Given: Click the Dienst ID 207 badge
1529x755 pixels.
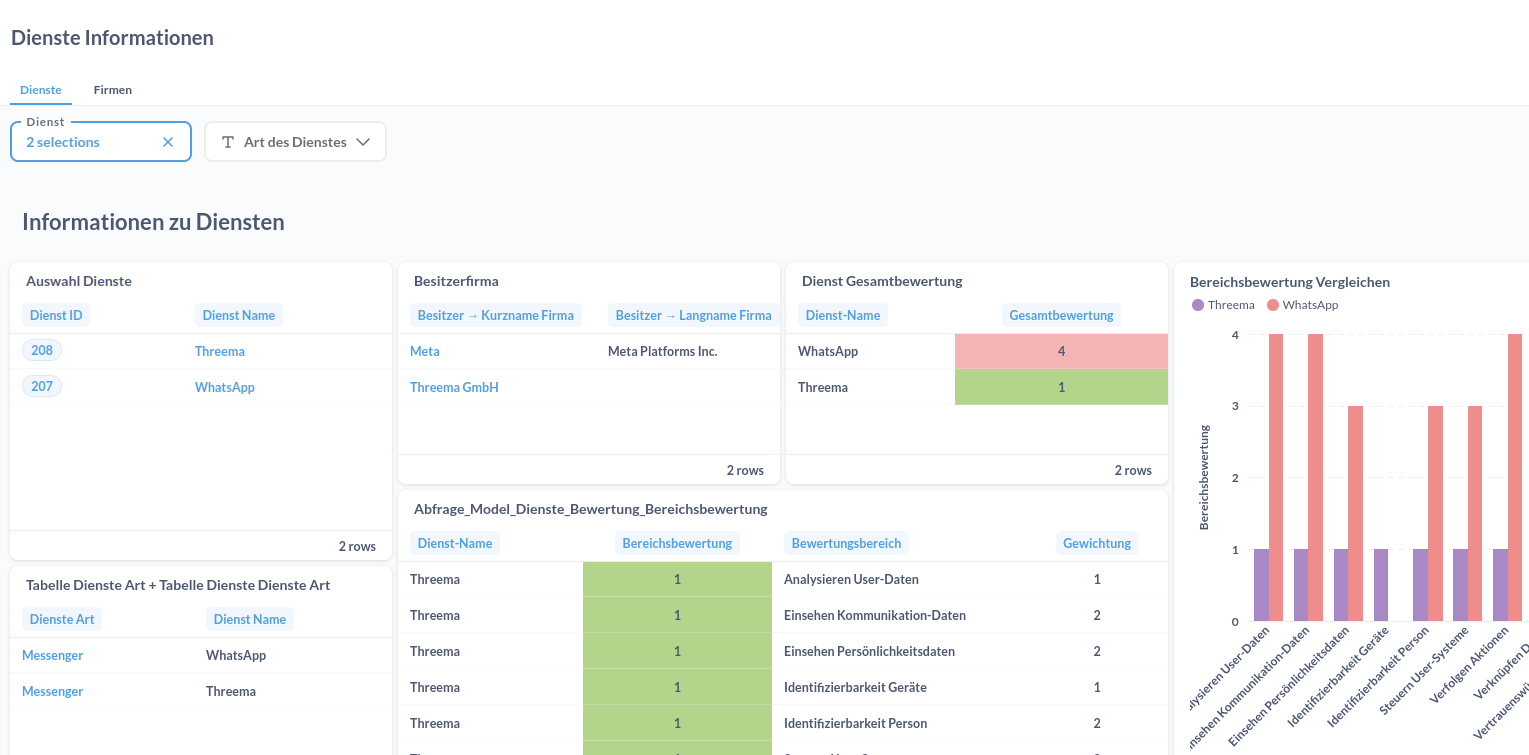Looking at the screenshot, I should coord(42,386).
